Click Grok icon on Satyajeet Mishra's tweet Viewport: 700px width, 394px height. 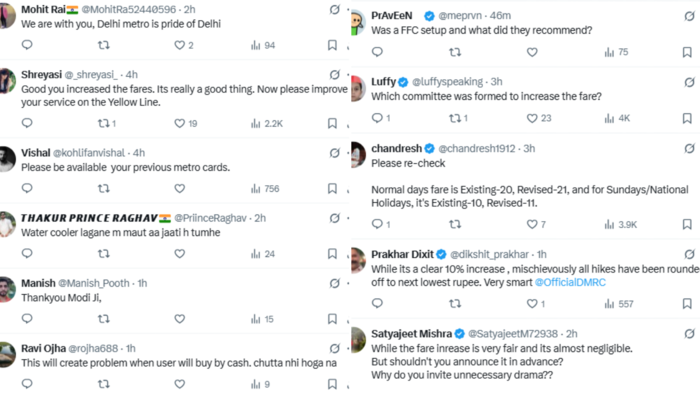[689, 334]
